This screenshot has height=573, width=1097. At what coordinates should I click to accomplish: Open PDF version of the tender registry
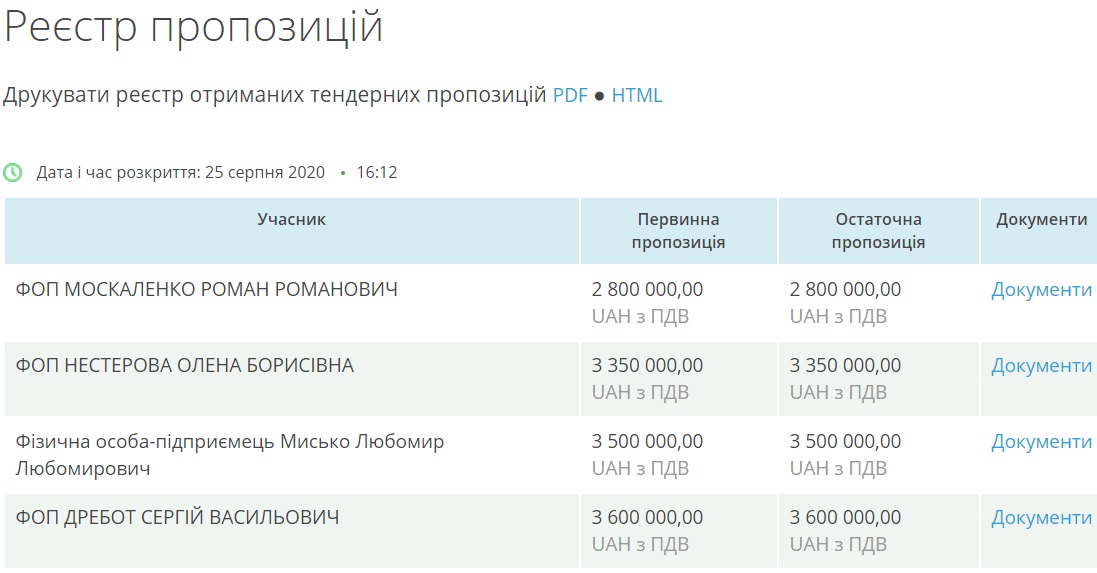click(570, 95)
